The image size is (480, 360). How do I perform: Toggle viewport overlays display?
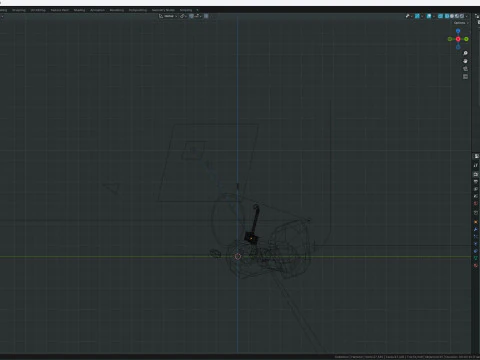pos(429,16)
